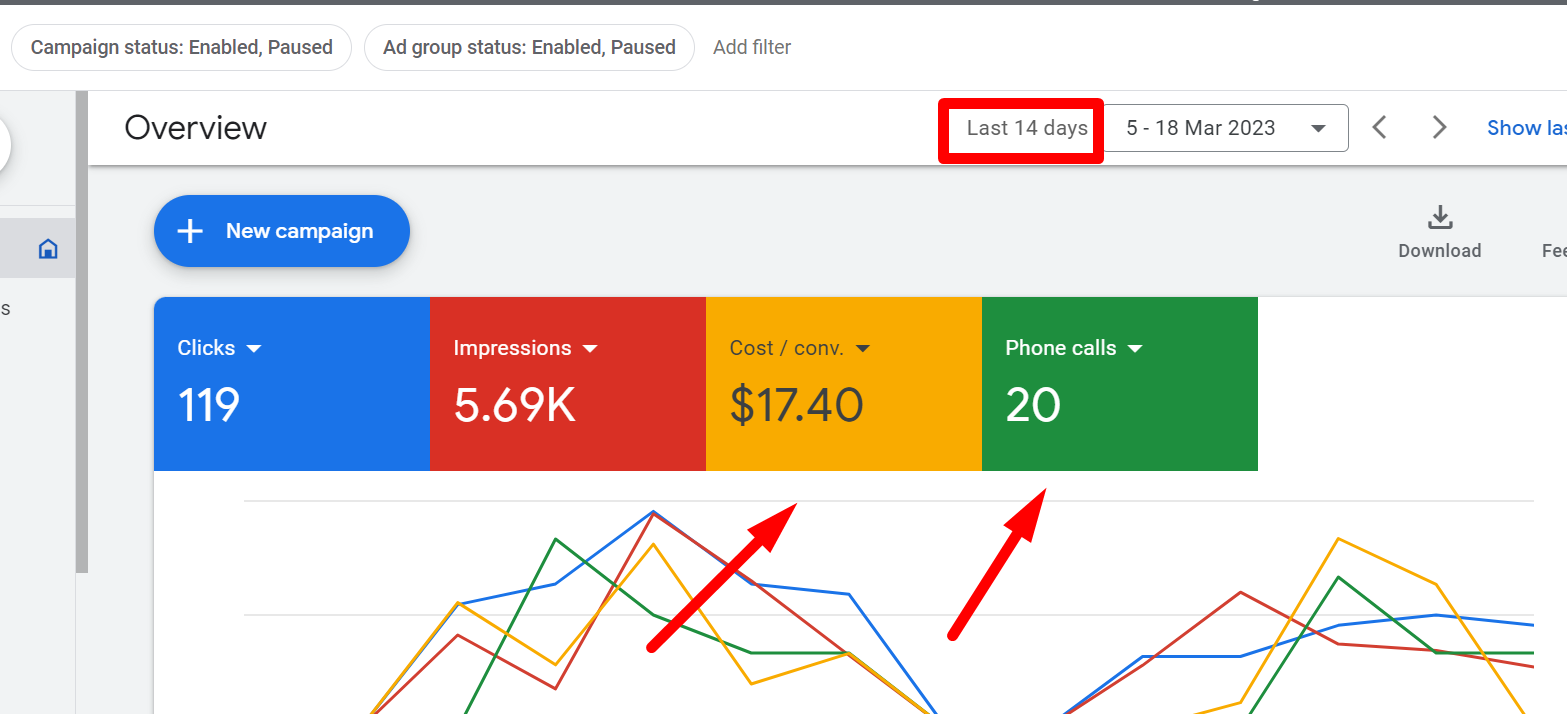Image resolution: width=1567 pixels, height=714 pixels.
Task: Edit the Ad group status filter chip
Action: 529,48
